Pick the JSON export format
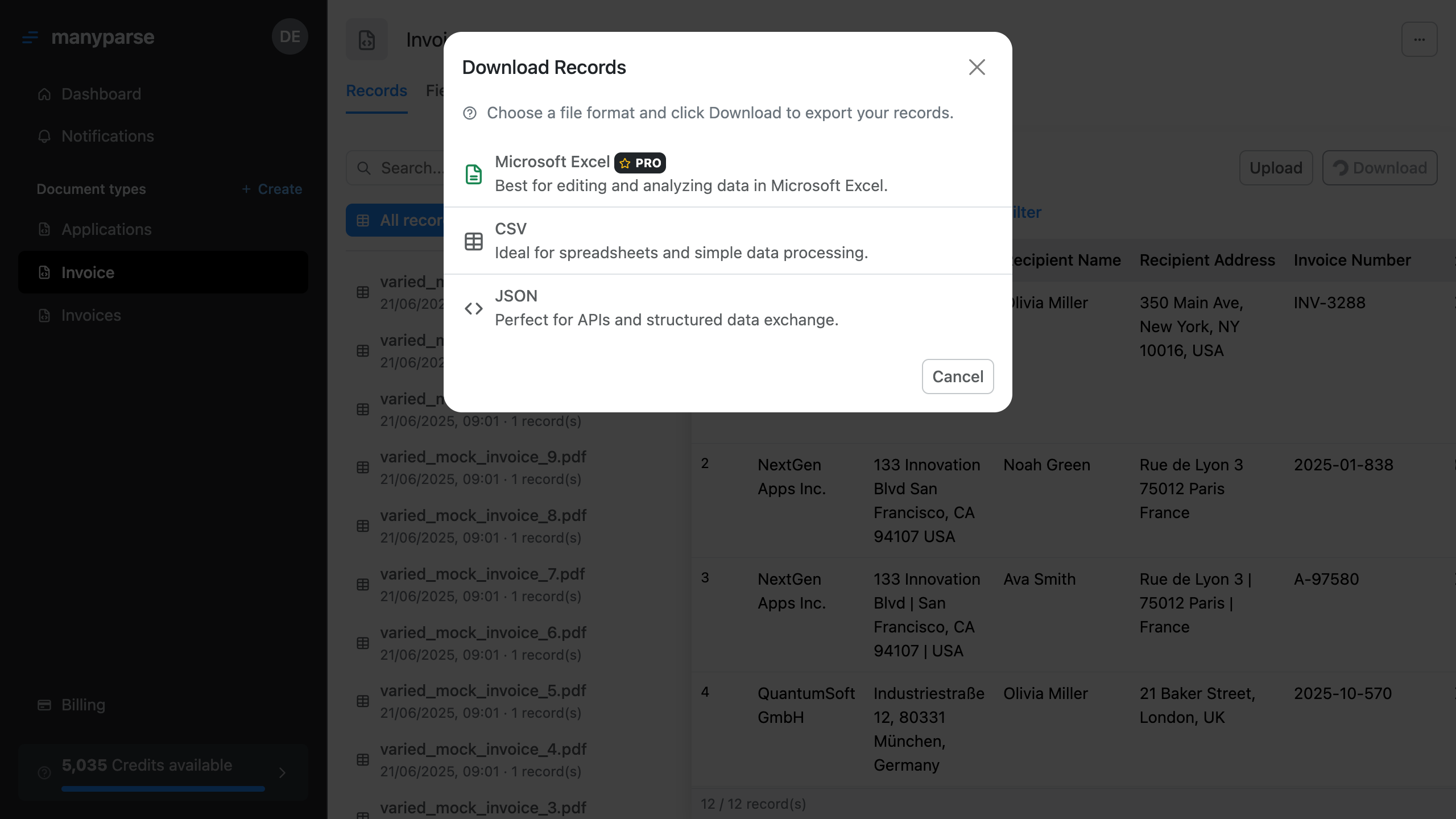The width and height of the screenshot is (1456, 819). 727,308
